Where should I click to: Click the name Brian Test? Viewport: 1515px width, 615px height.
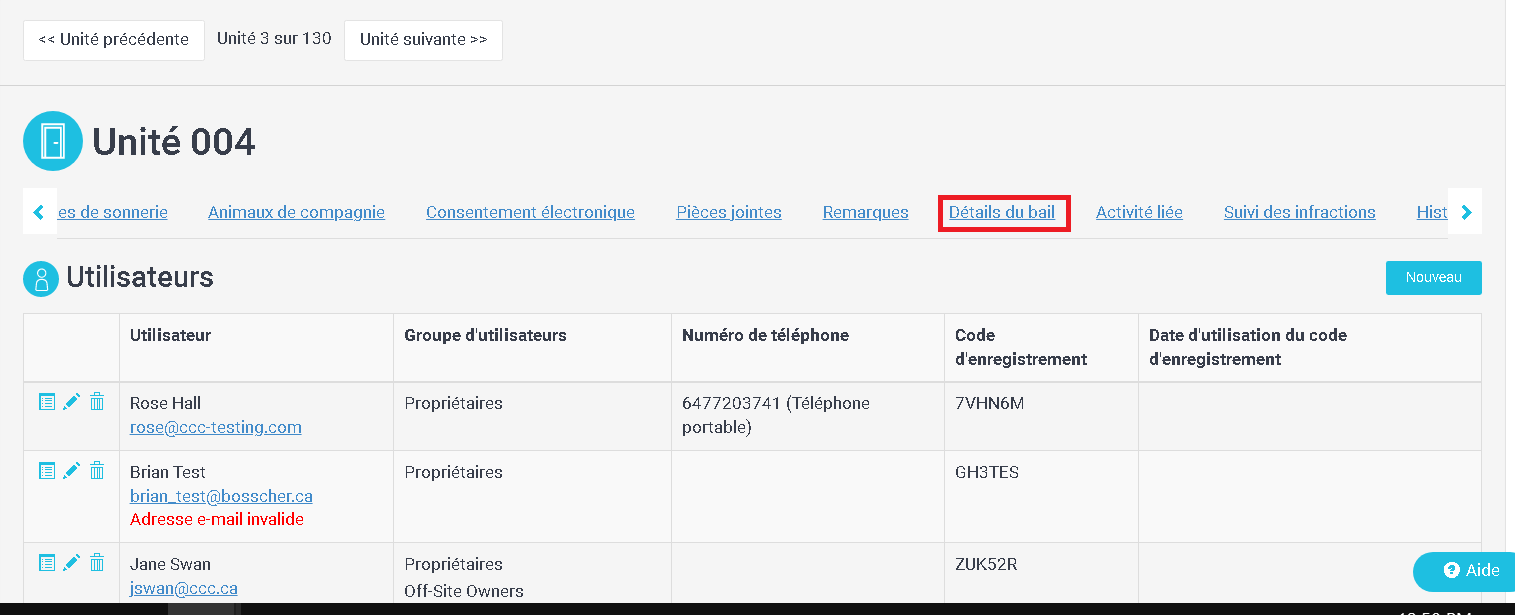(x=168, y=472)
